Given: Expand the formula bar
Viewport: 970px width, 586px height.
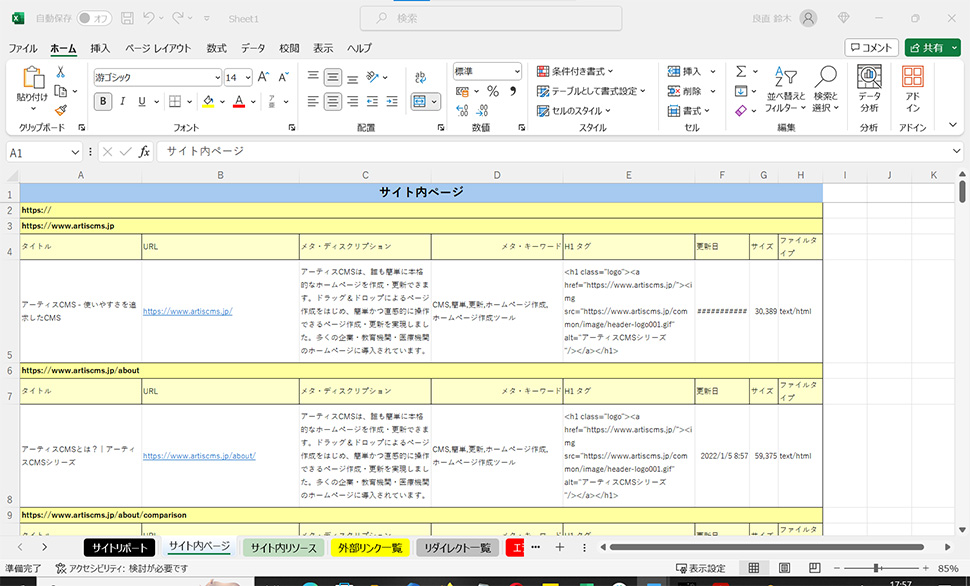Looking at the screenshot, I should pos(956,151).
